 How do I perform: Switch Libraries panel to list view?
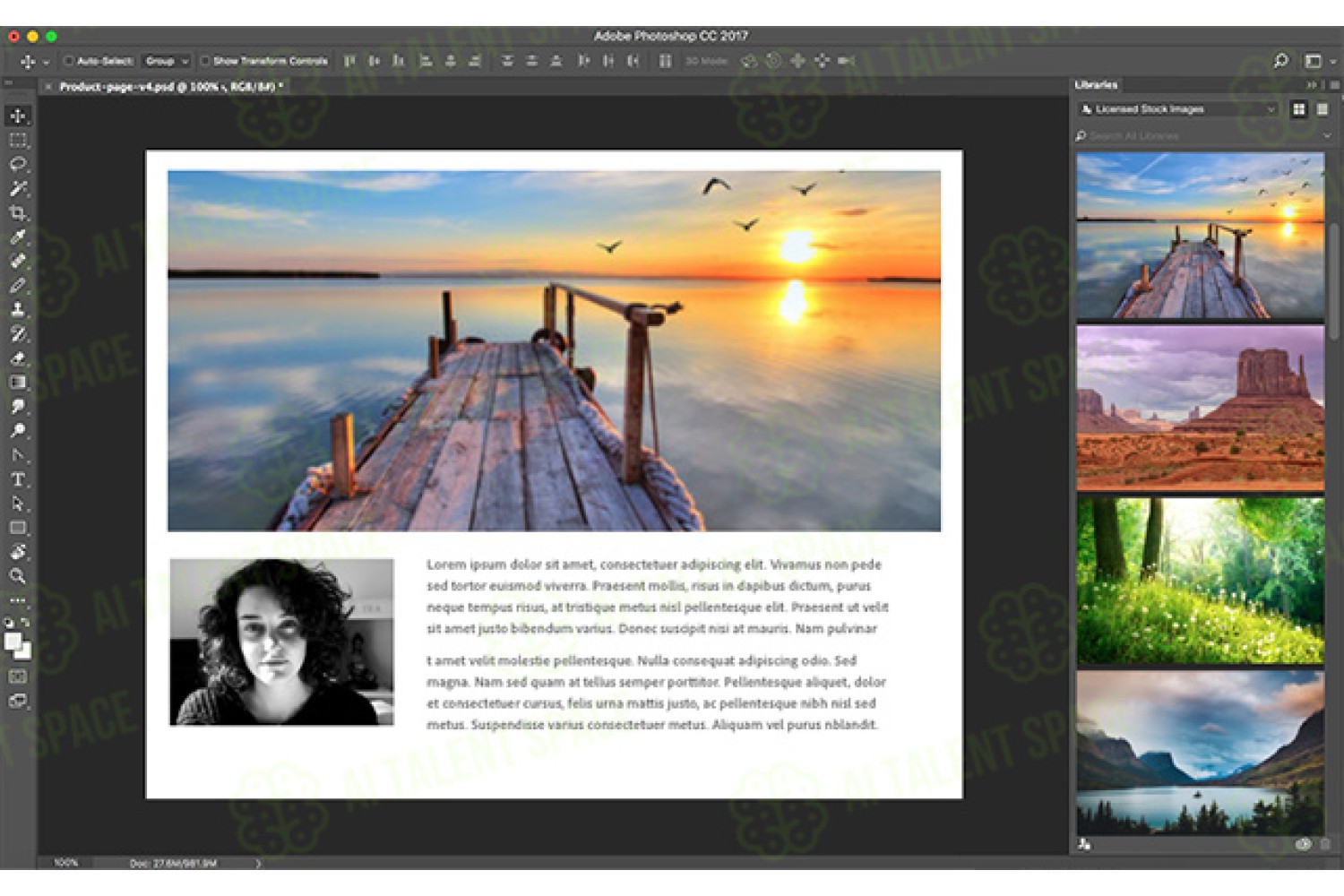(1322, 109)
